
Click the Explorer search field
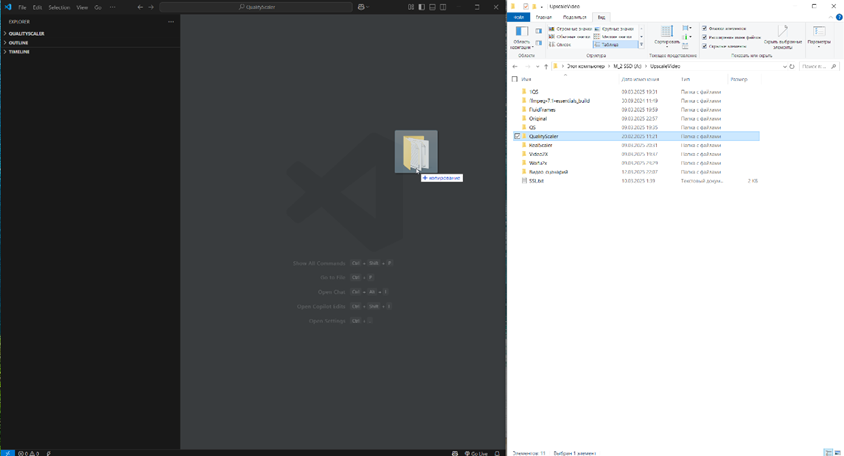[x=819, y=66]
